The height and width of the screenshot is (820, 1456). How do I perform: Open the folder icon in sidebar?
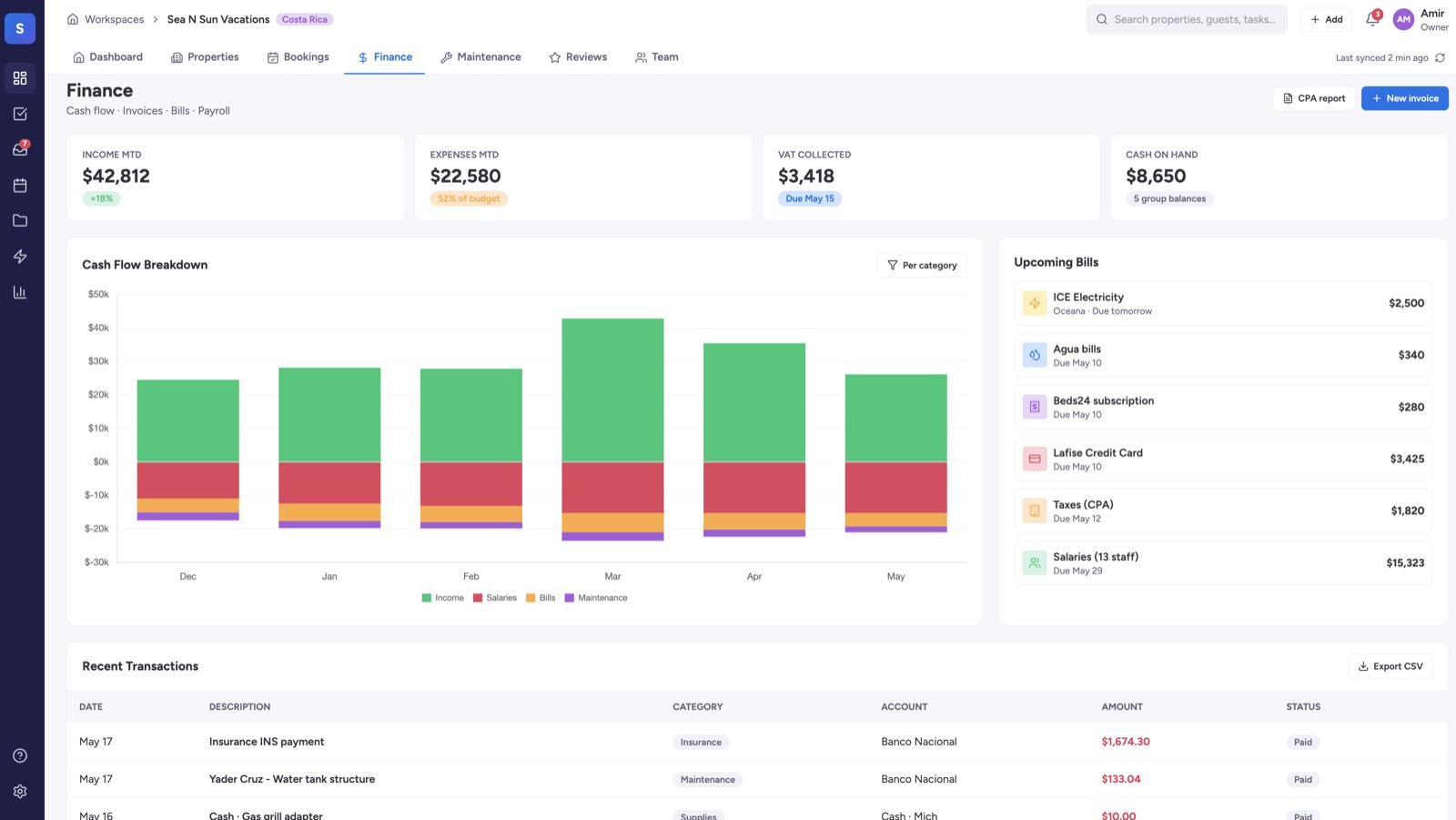(20, 221)
